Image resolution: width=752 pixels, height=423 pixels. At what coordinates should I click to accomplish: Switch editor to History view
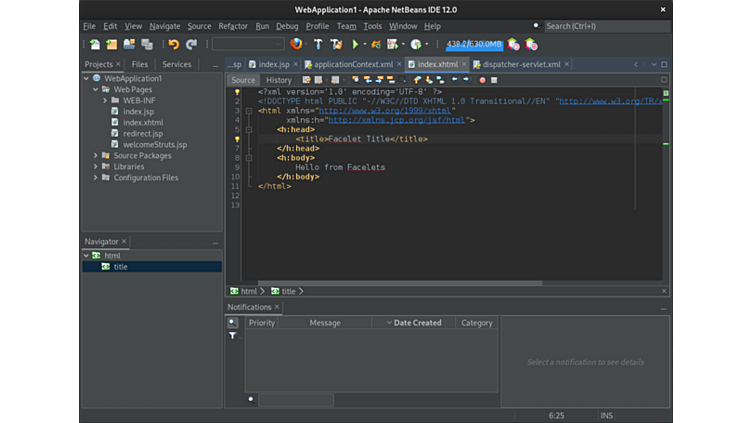[279, 80]
